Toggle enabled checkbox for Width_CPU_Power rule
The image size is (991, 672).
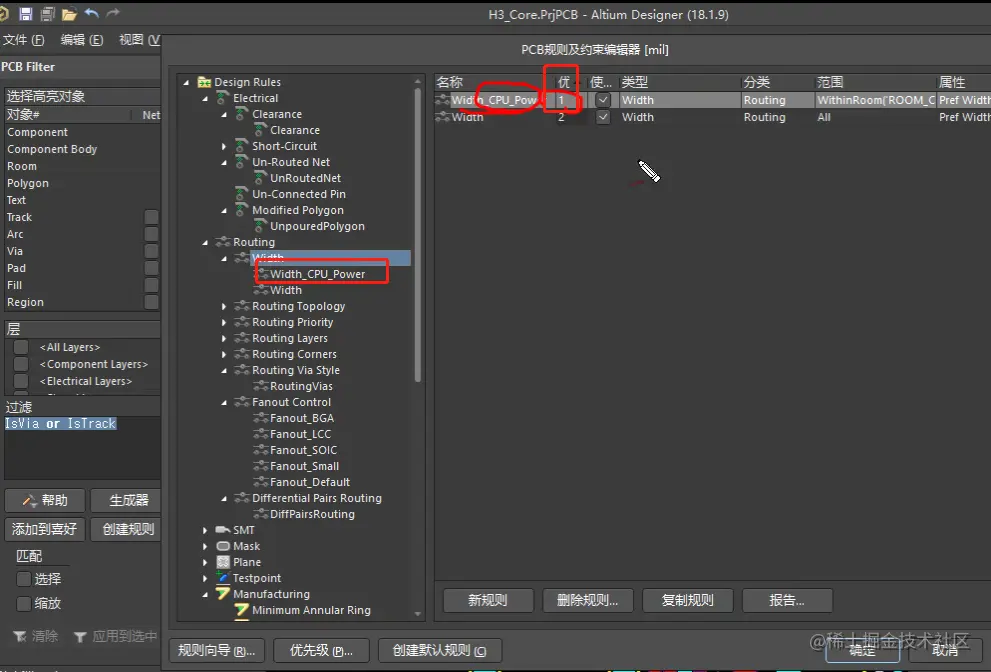click(x=603, y=100)
